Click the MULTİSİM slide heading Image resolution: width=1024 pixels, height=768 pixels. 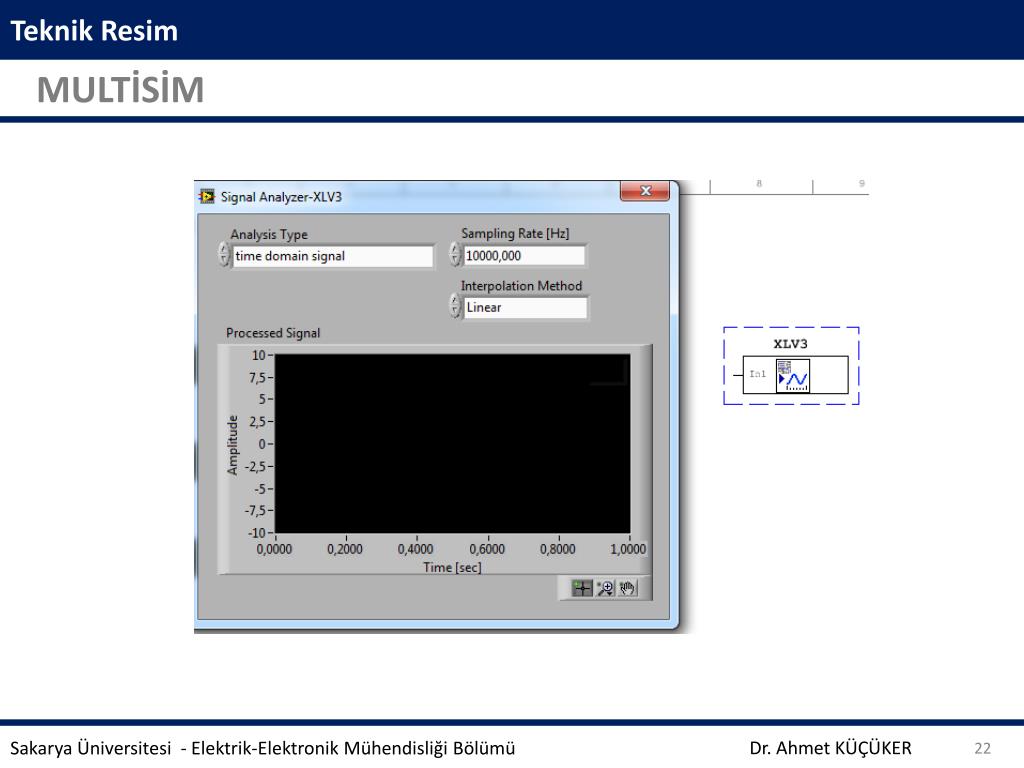[x=121, y=89]
